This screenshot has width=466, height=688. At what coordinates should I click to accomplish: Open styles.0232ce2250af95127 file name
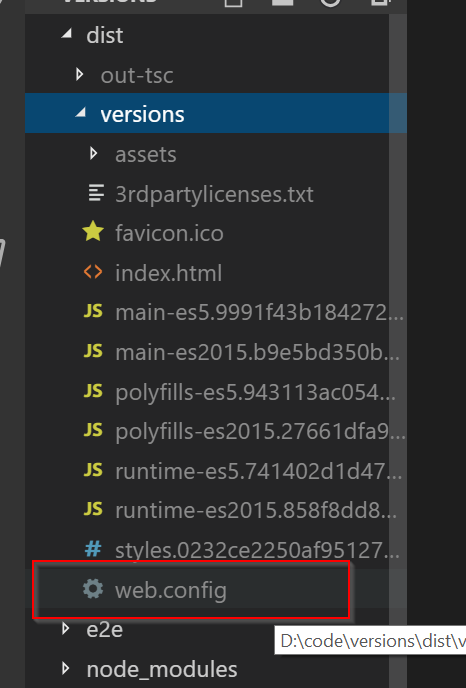[x=258, y=550]
